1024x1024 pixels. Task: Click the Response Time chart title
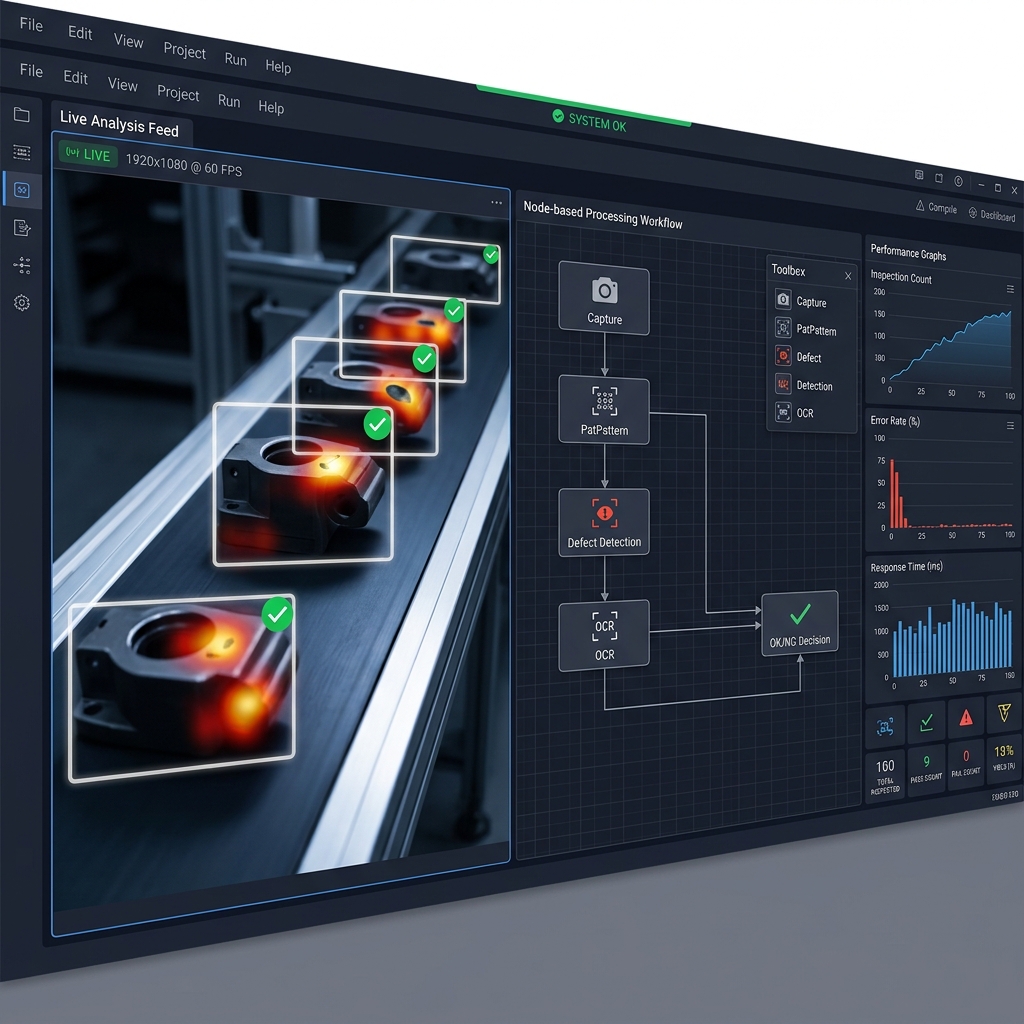tap(906, 567)
